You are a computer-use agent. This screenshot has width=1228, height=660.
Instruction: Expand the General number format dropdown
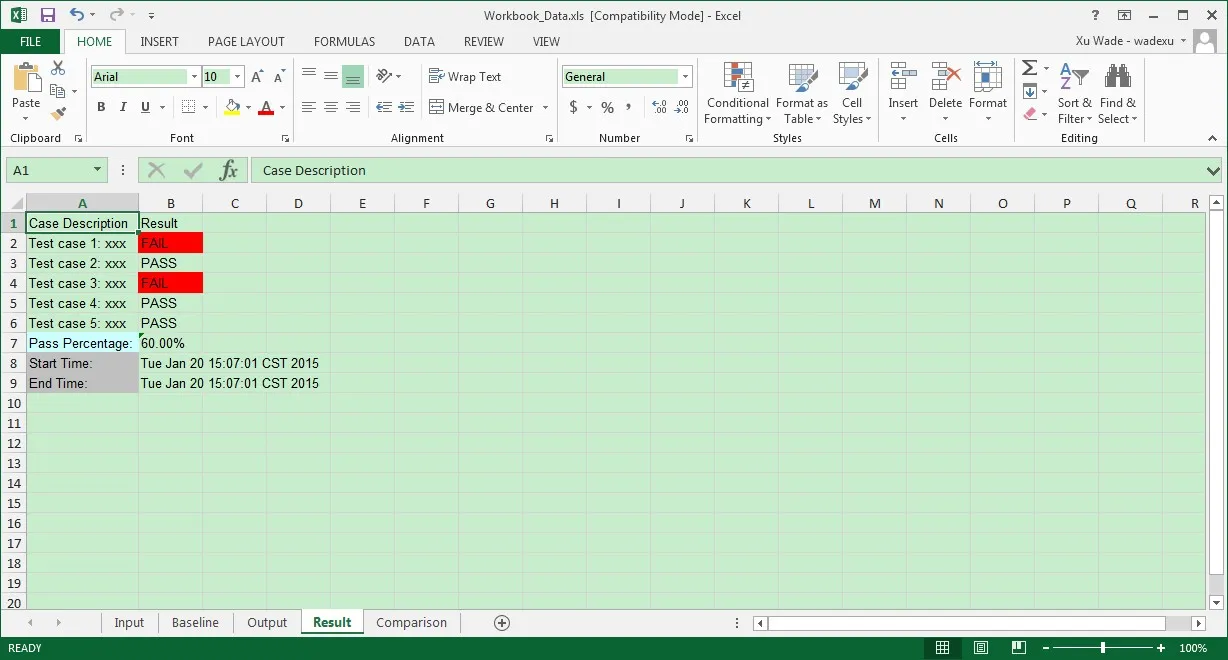pos(685,77)
